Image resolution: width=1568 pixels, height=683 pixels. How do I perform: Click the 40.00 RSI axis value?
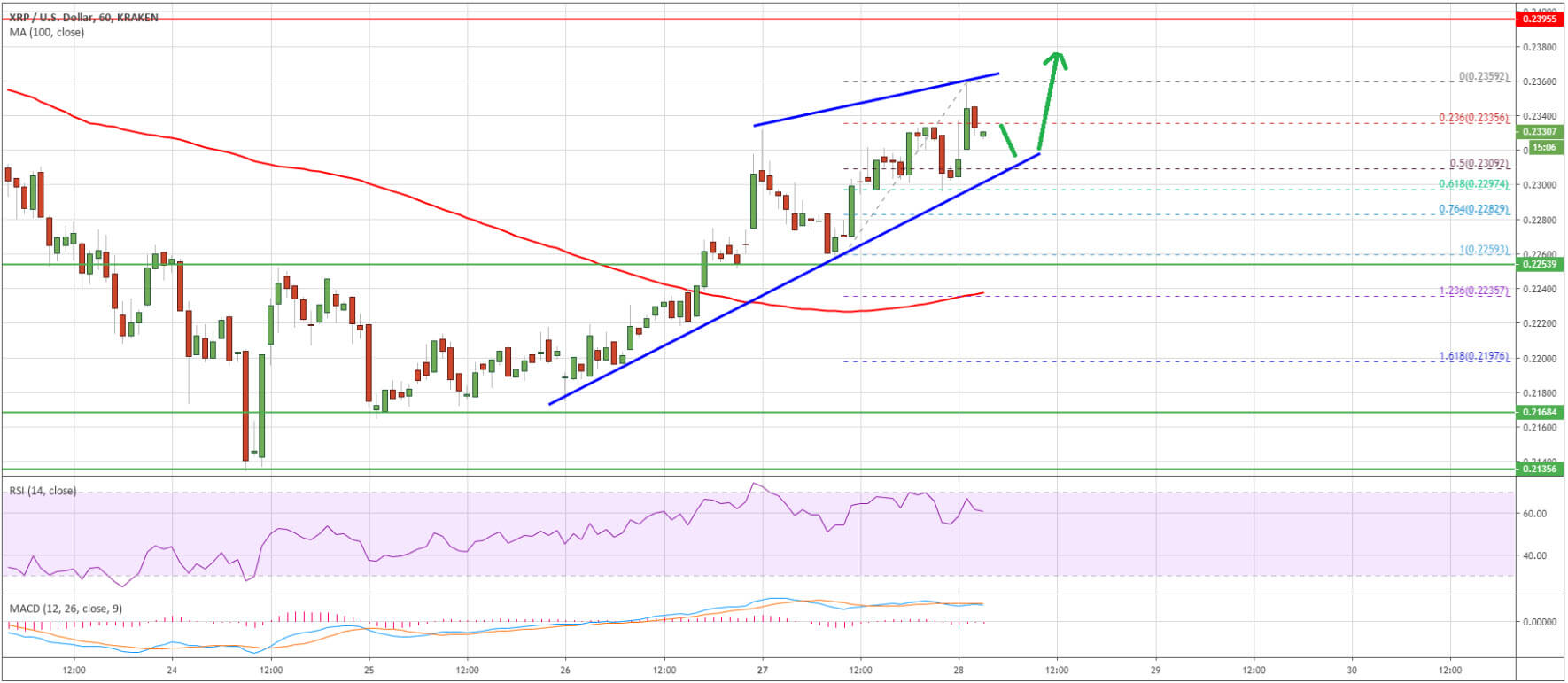(x=1535, y=556)
